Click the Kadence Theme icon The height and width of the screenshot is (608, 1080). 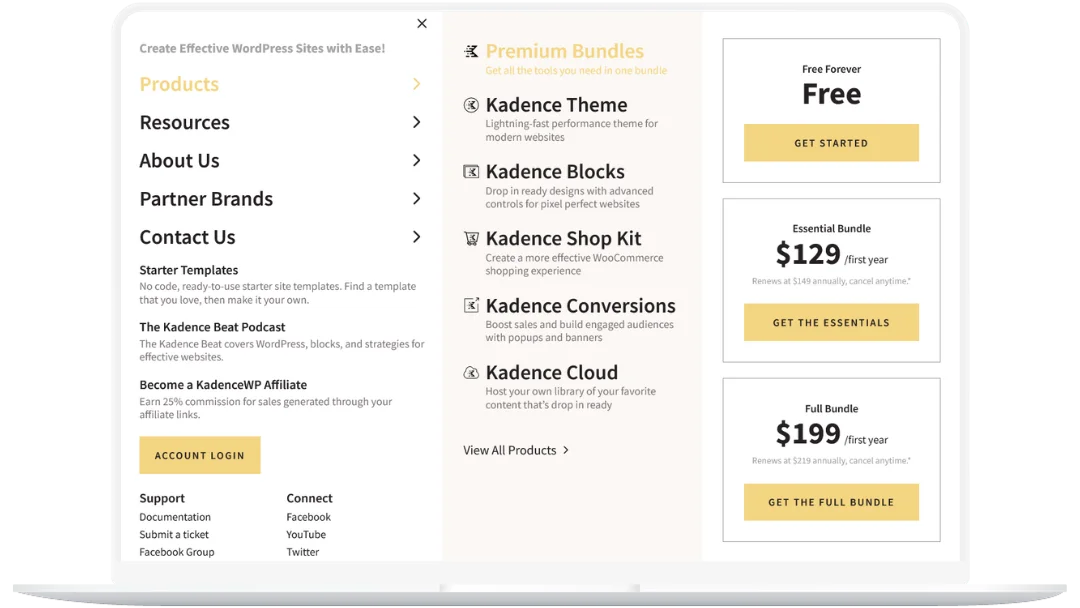click(471, 105)
